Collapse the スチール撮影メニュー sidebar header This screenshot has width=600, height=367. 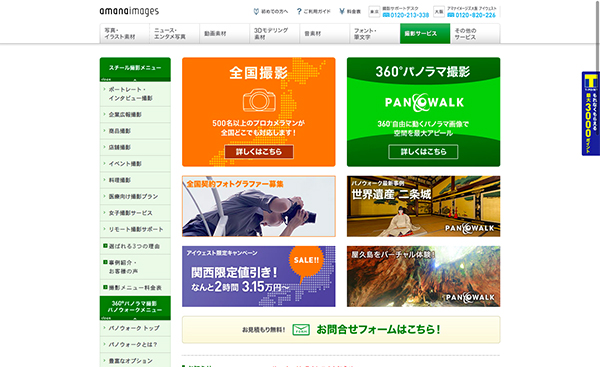tap(135, 69)
